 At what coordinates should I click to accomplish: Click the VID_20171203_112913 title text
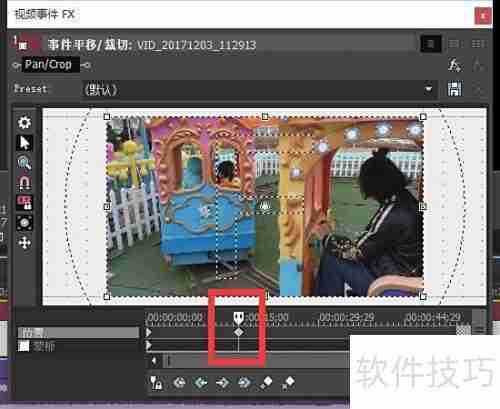pos(196,45)
